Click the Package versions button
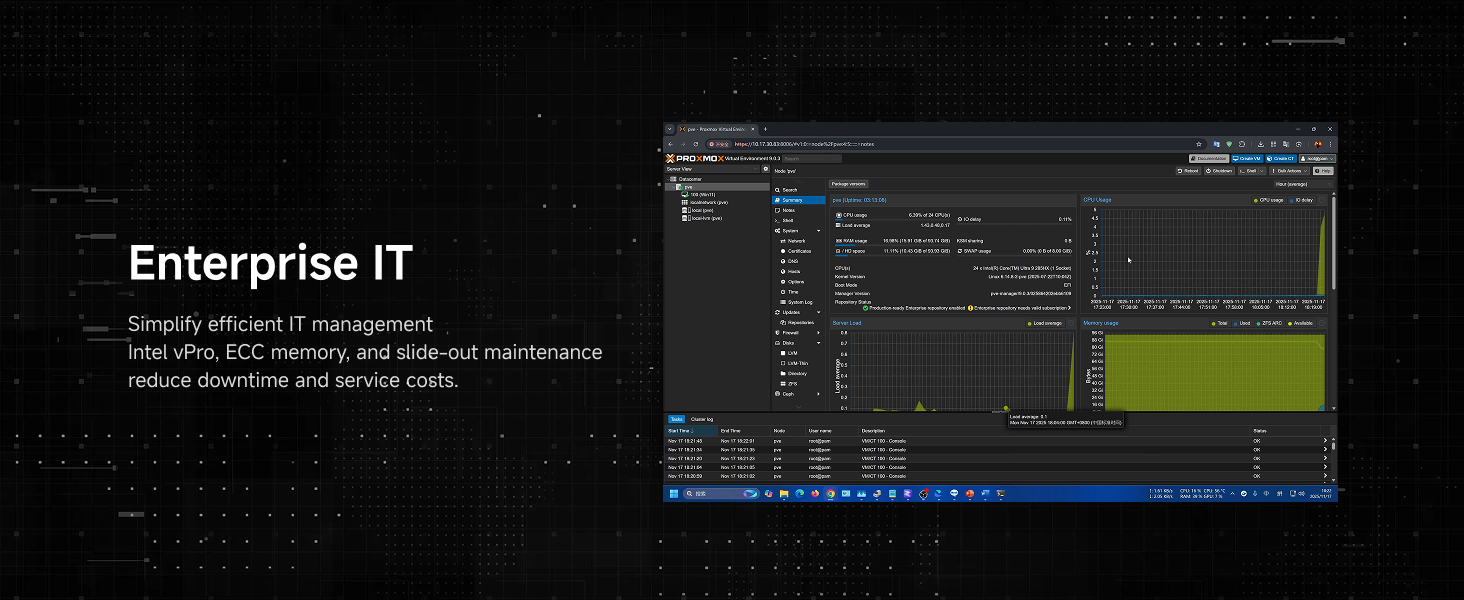The width and height of the screenshot is (1464, 600). pos(849,184)
